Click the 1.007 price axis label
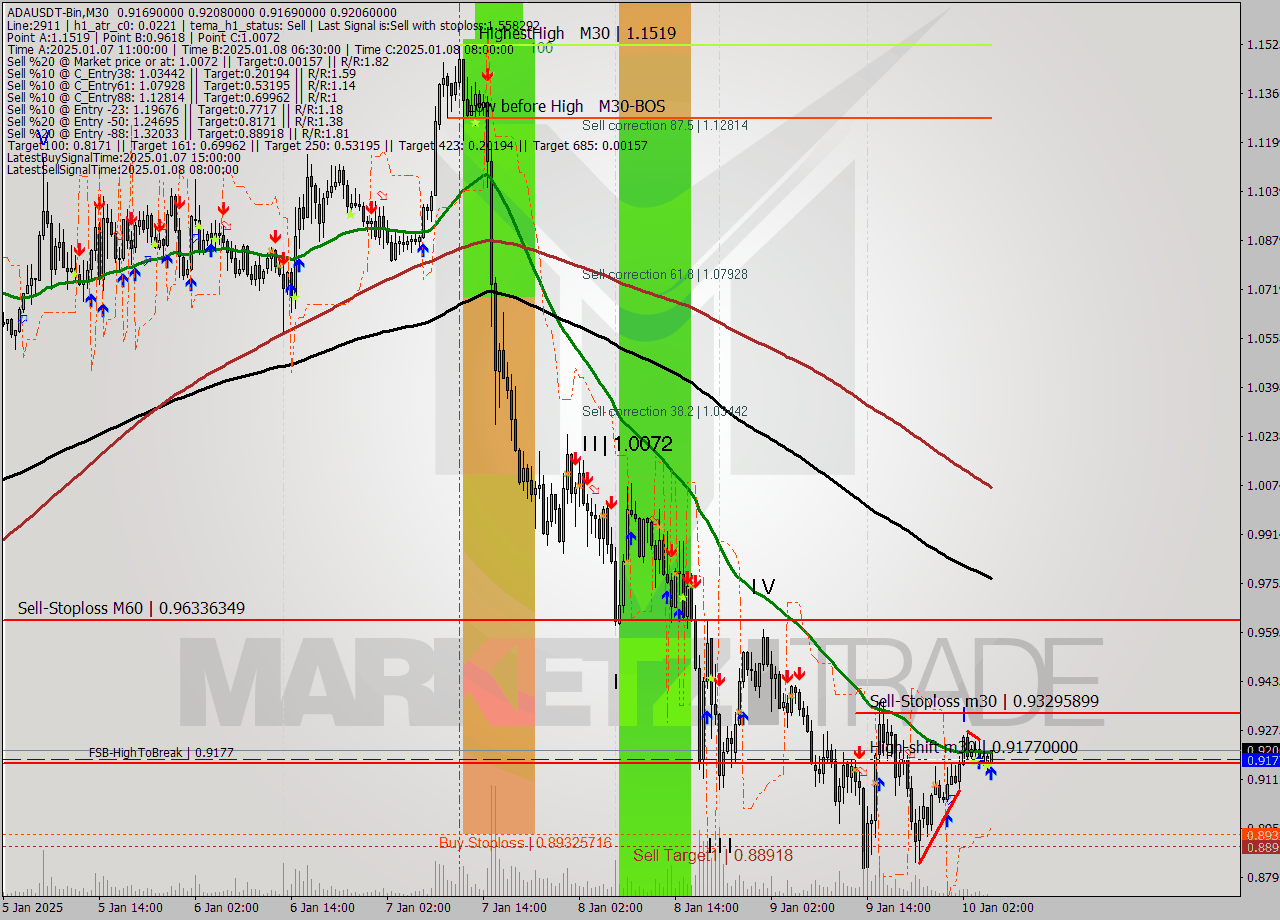This screenshot has width=1280, height=920. (1262, 485)
